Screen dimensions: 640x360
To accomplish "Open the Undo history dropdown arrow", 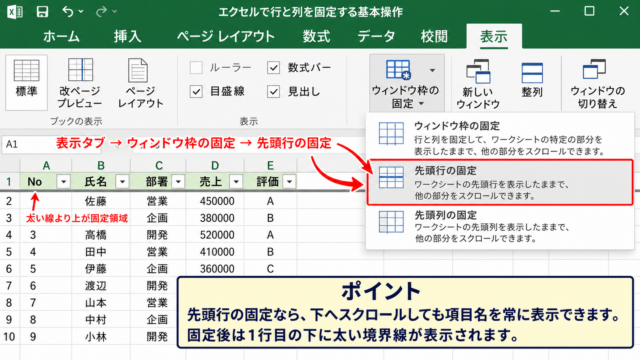I will click(81, 12).
